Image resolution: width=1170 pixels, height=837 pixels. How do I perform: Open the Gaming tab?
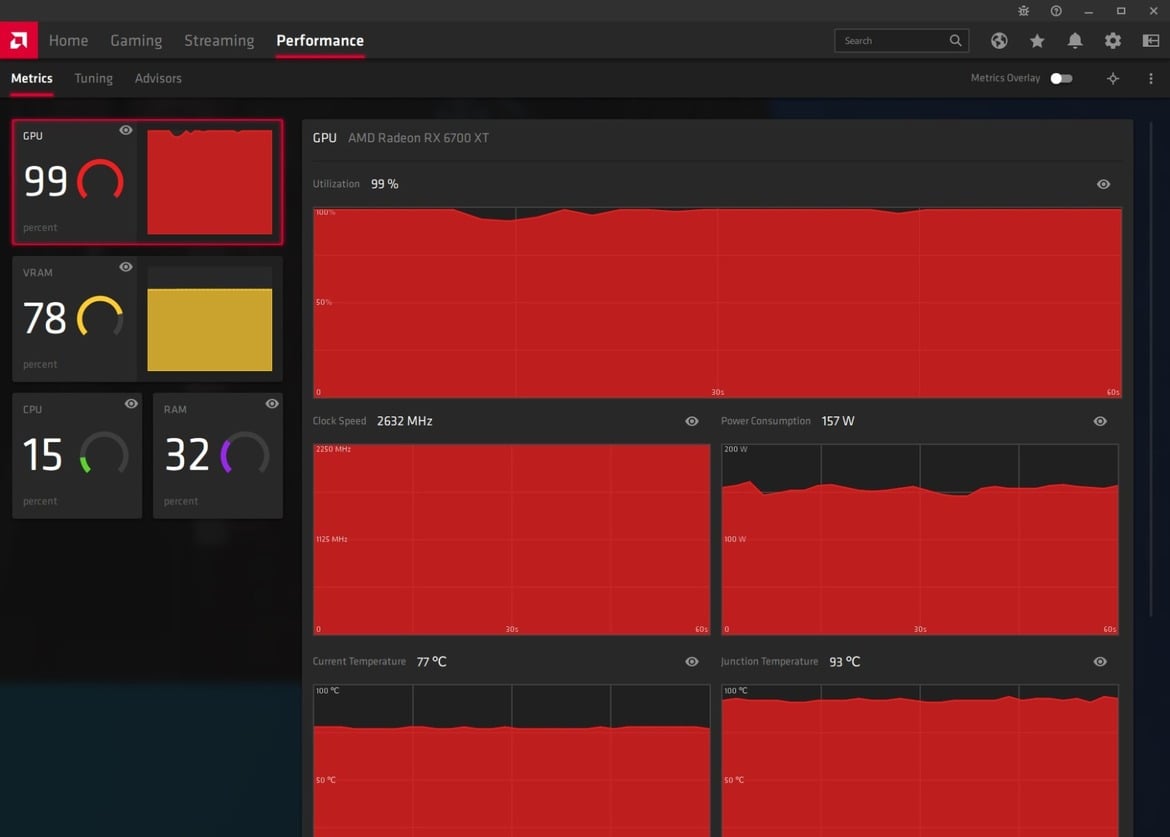pyautogui.click(x=136, y=41)
